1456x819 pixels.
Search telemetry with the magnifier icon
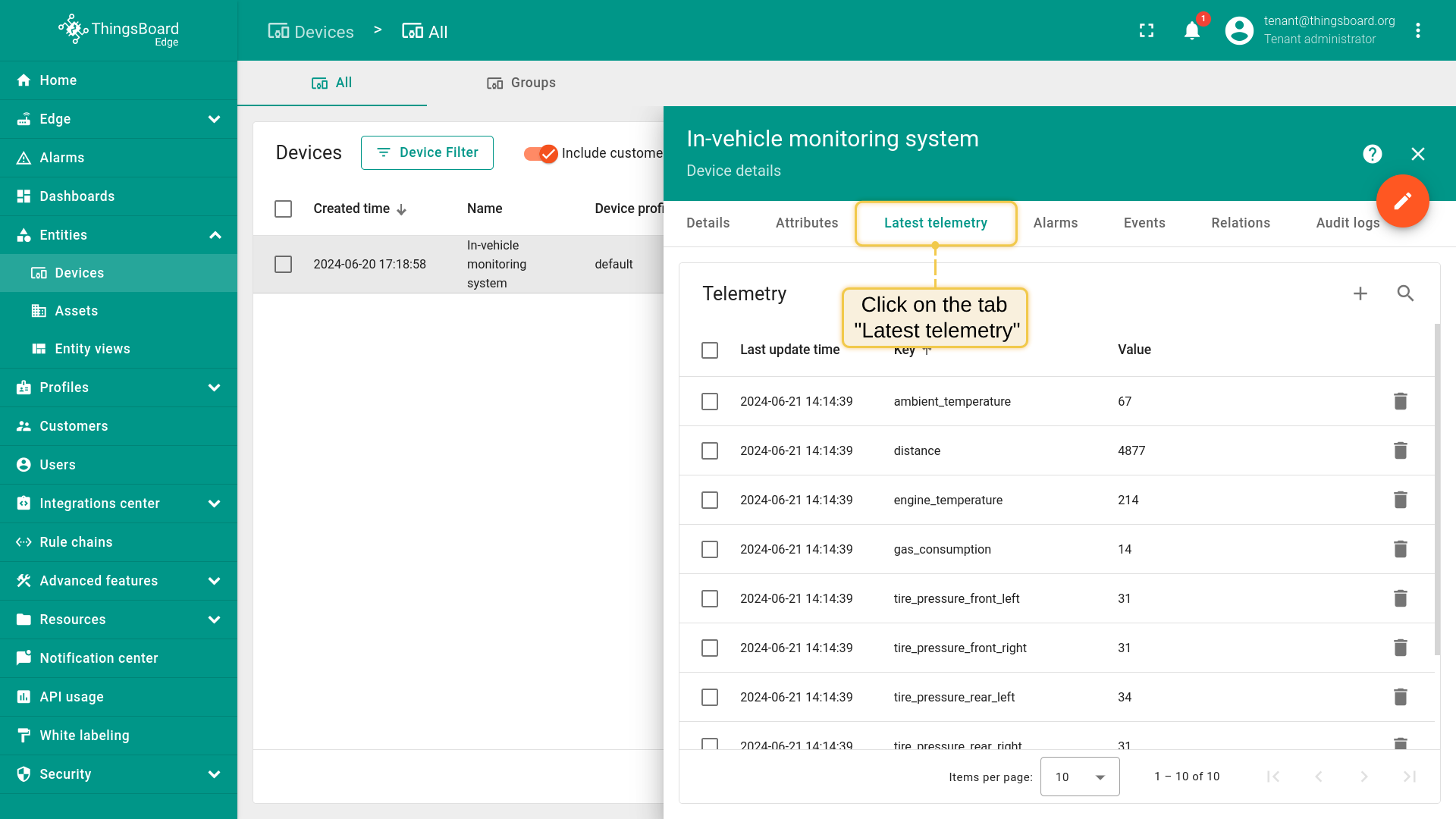pos(1405,293)
